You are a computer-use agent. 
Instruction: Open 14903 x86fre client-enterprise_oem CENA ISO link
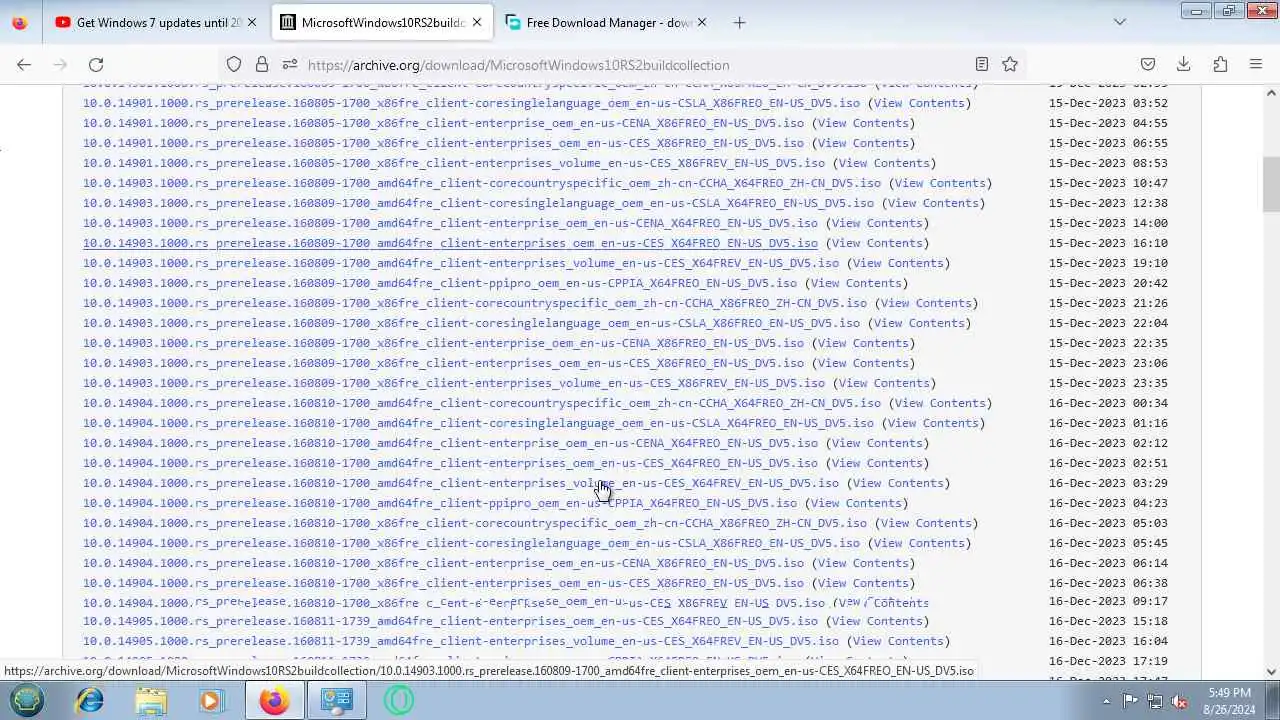click(443, 343)
